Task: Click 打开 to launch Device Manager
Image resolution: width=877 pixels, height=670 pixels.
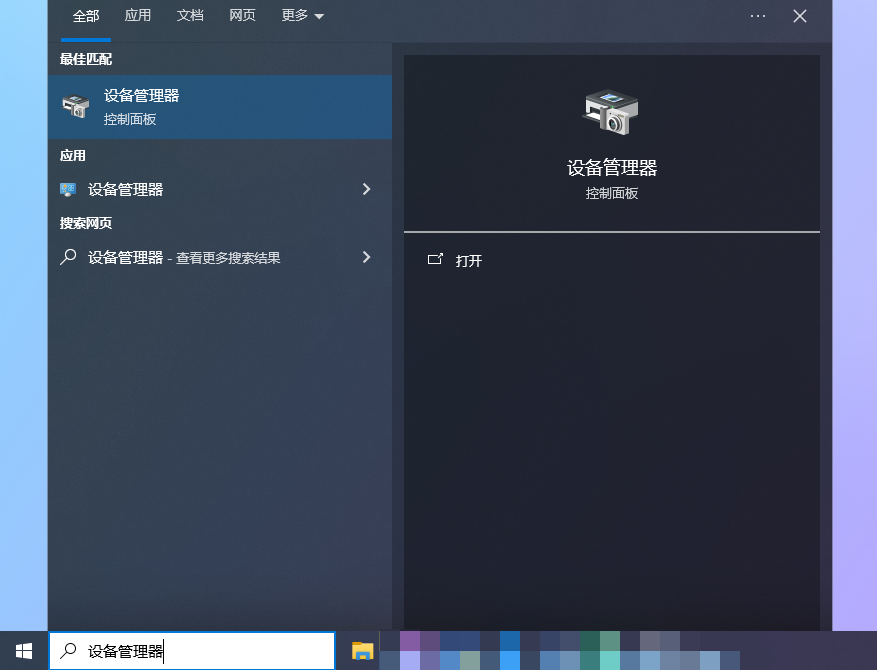Action: click(x=468, y=260)
